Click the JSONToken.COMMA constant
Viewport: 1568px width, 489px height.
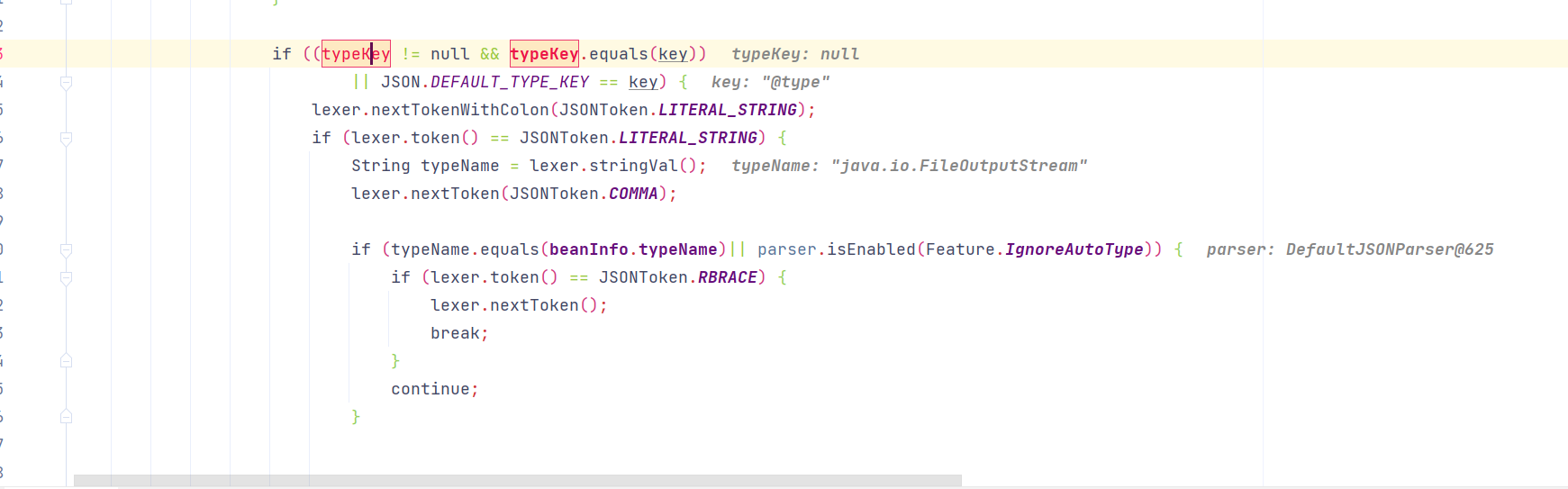(632, 194)
